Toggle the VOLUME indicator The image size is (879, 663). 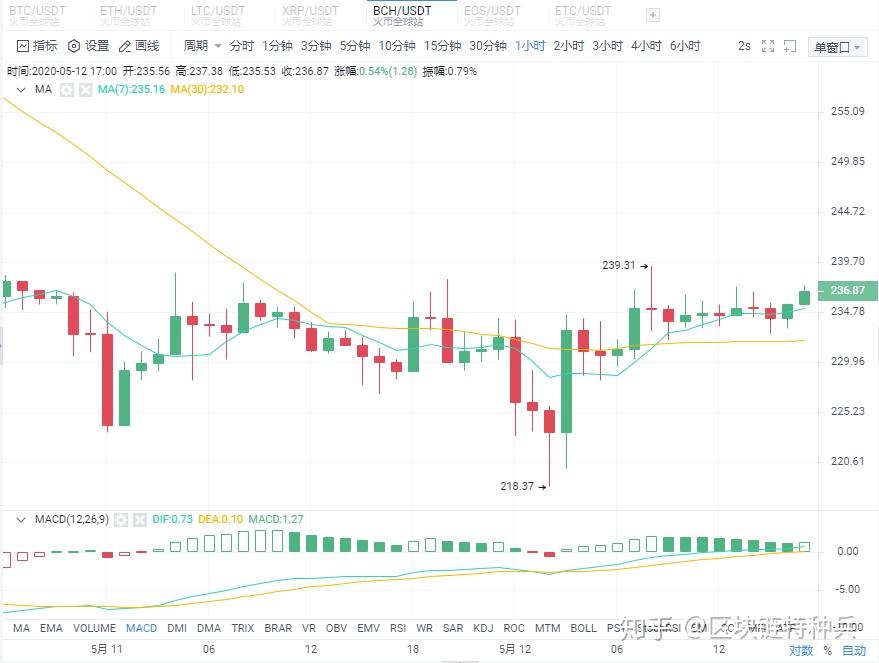point(94,628)
